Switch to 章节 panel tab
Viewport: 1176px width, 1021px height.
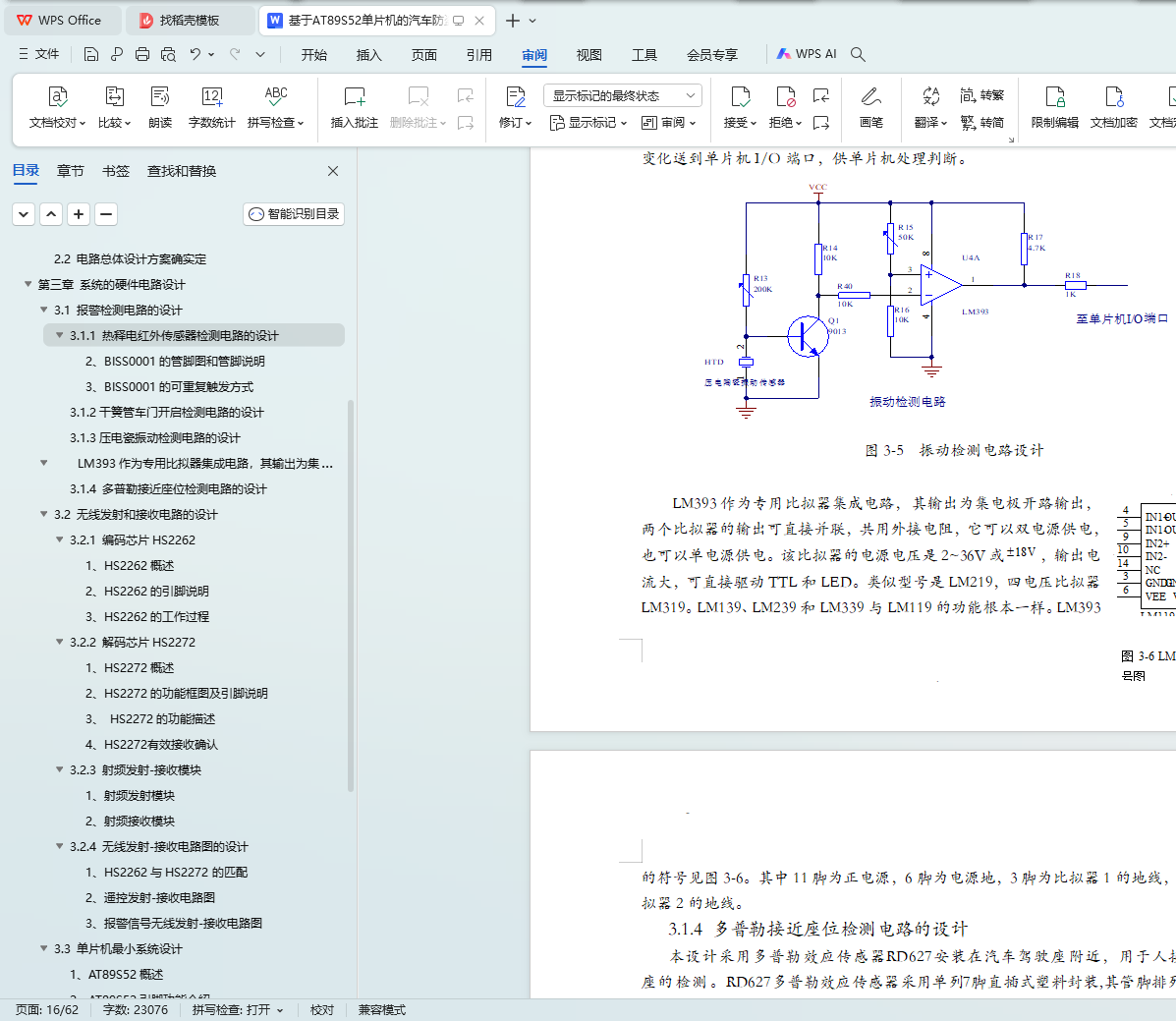(x=71, y=171)
